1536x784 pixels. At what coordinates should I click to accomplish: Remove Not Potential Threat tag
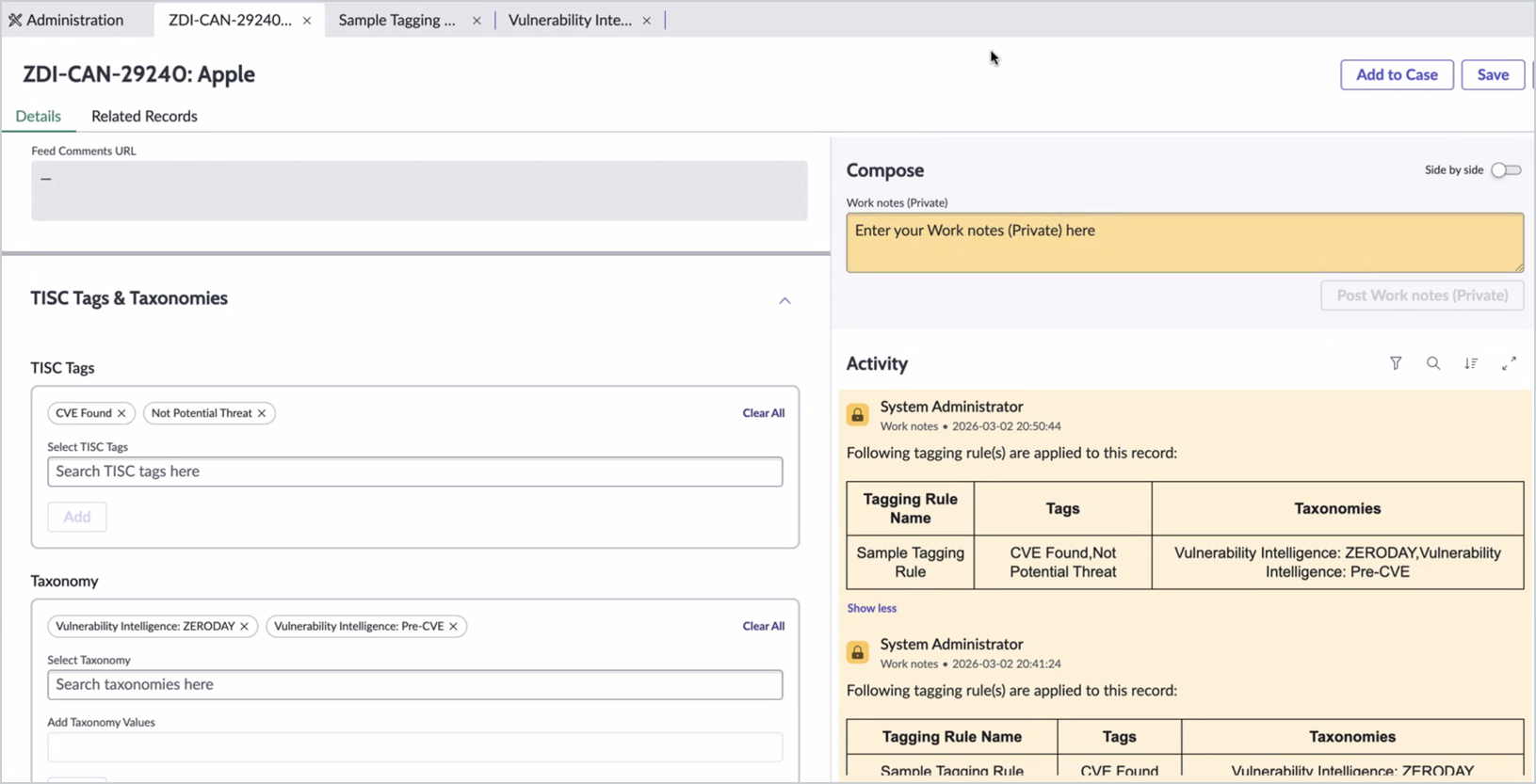point(262,413)
